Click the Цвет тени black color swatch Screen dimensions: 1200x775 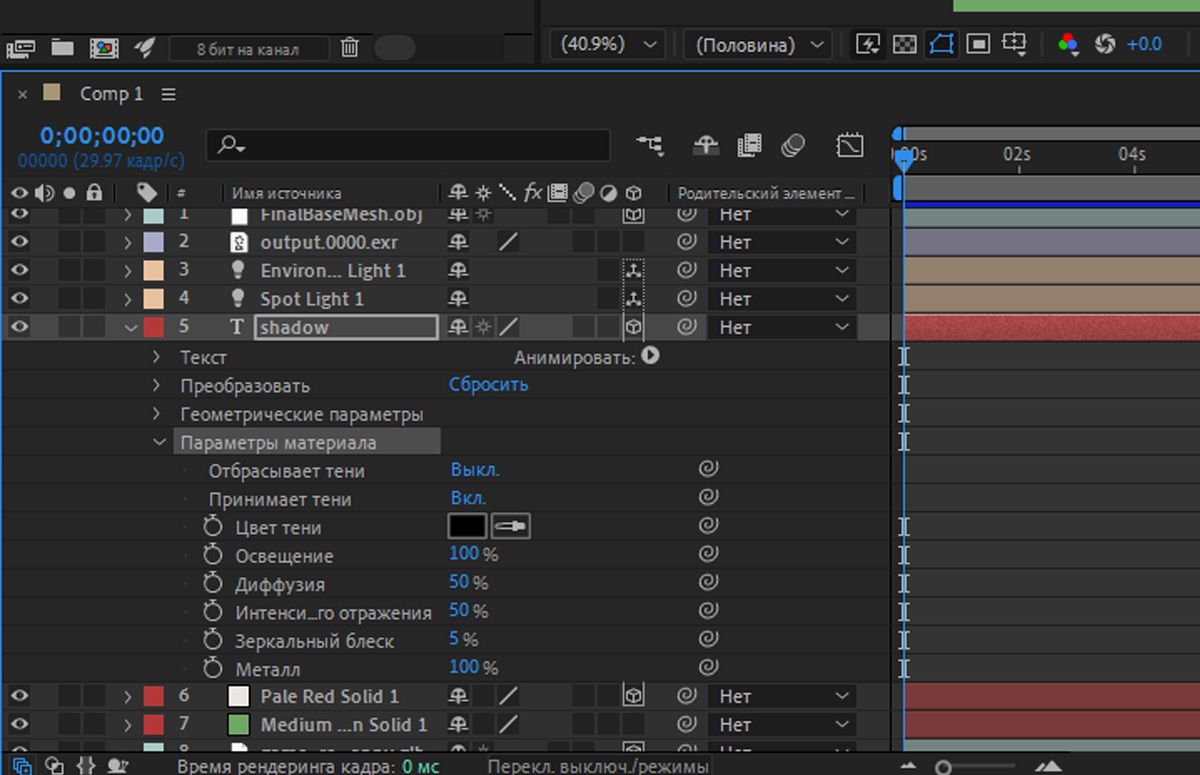467,526
